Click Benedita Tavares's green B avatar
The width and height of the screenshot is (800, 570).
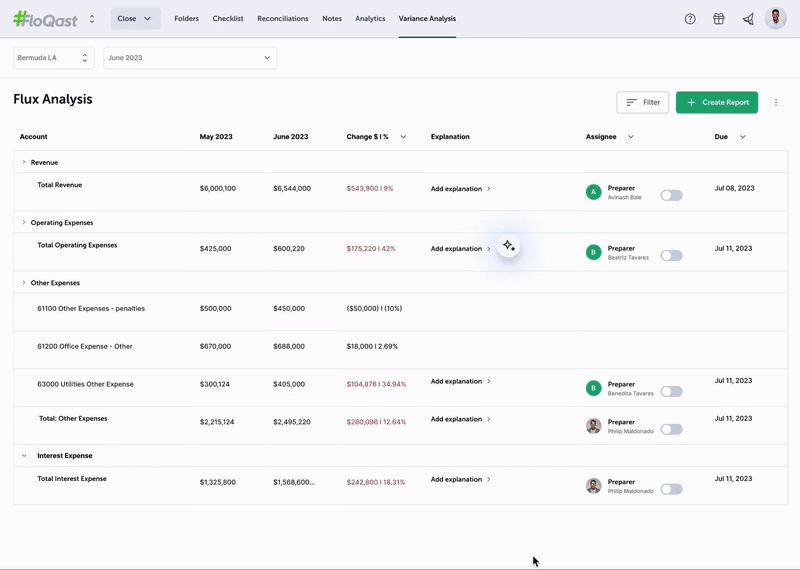(593, 388)
